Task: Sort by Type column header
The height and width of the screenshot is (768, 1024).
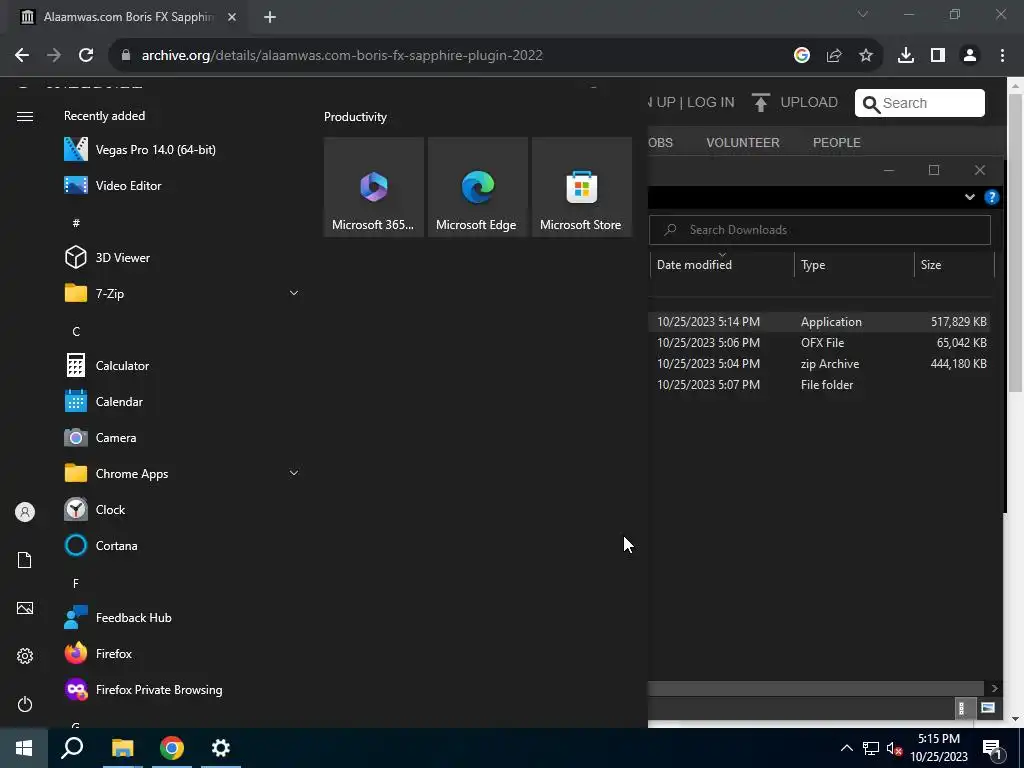Action: [854, 264]
